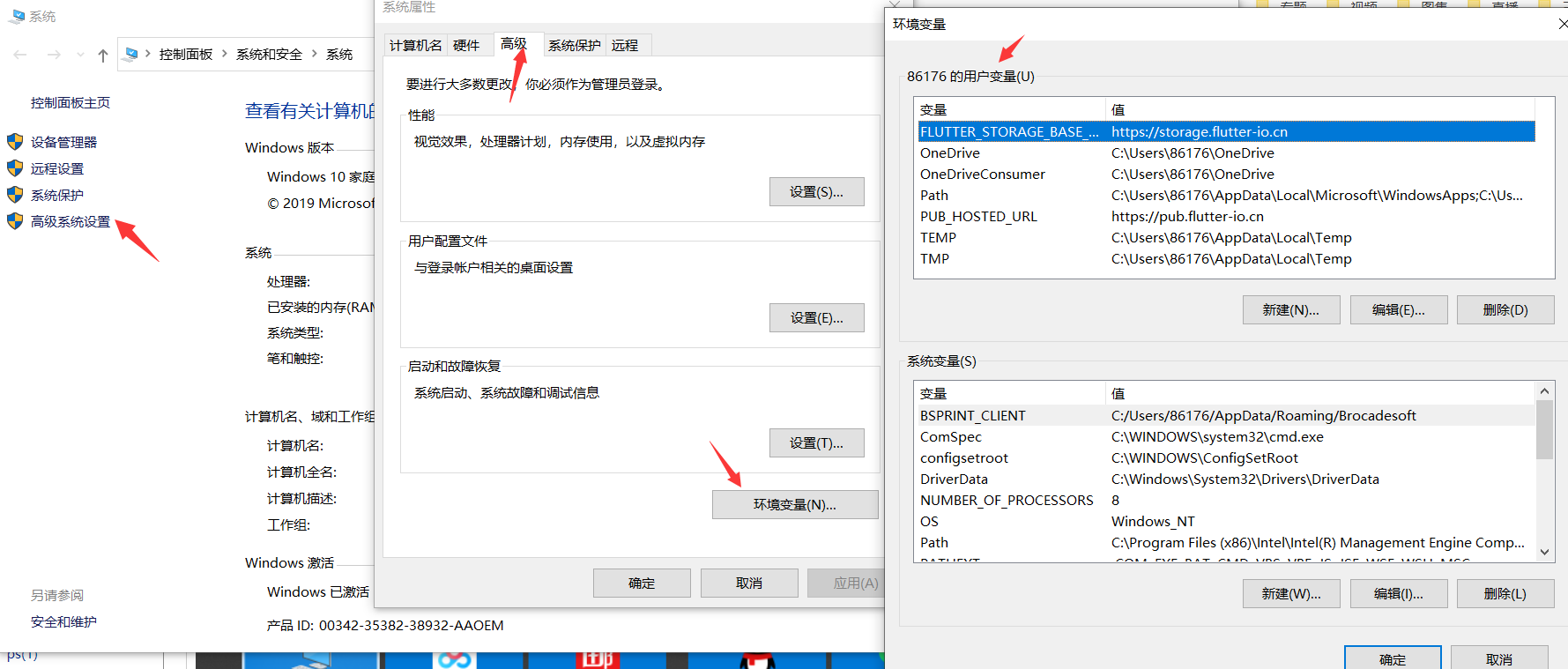Click 删除(L) system variable button
The height and width of the screenshot is (669, 1568).
pyautogui.click(x=1505, y=593)
